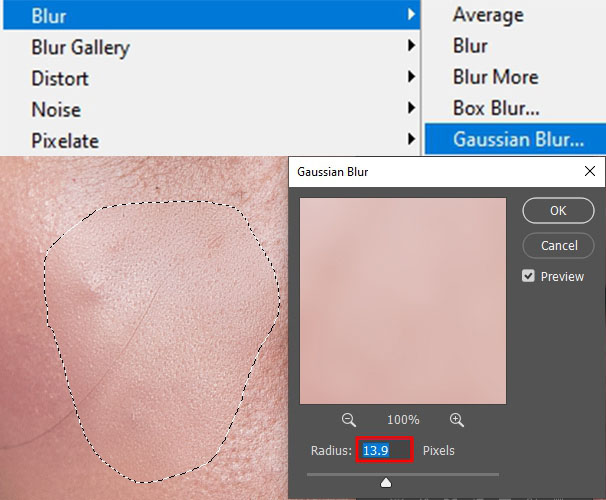Open the Blur Gallery menu entry
The image size is (606, 500).
[80, 47]
